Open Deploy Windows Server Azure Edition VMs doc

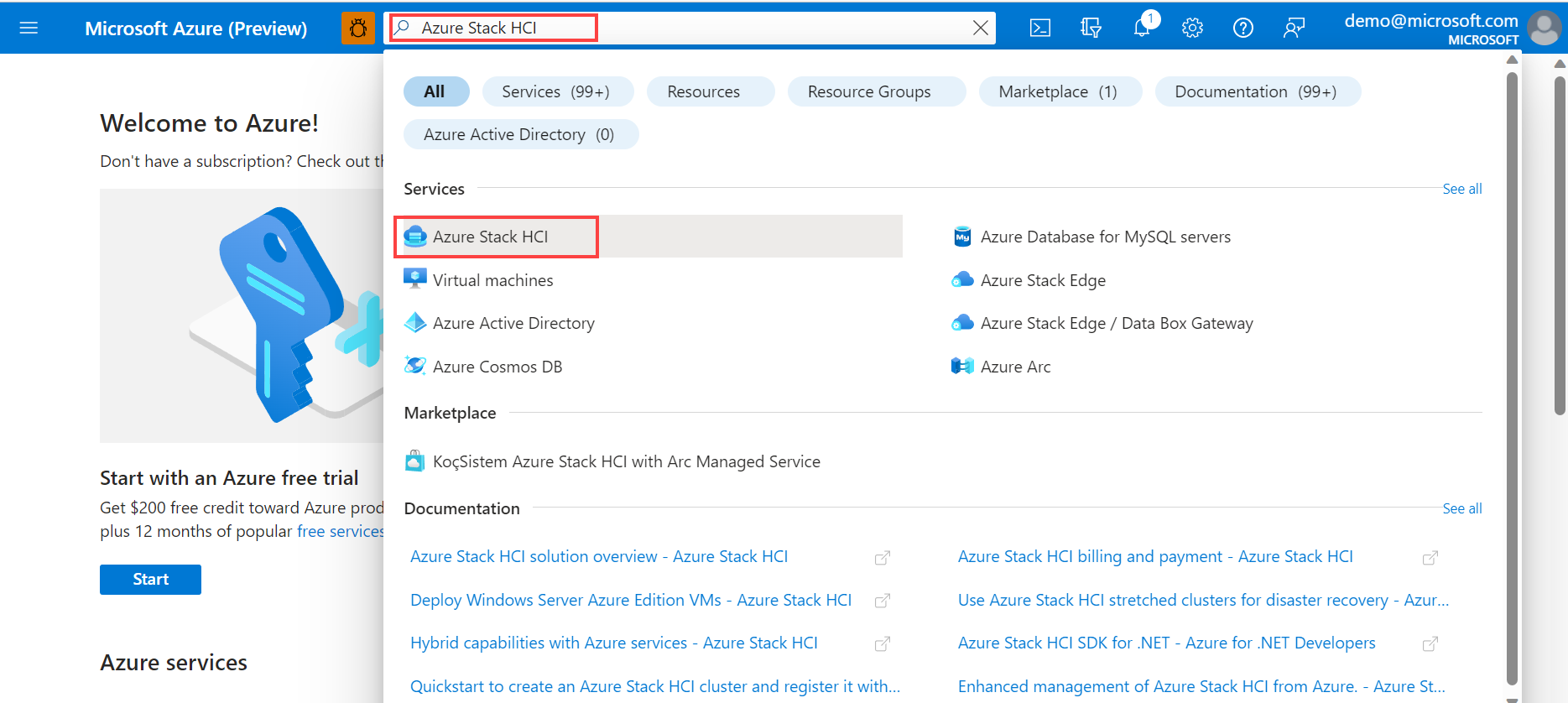pos(631,600)
